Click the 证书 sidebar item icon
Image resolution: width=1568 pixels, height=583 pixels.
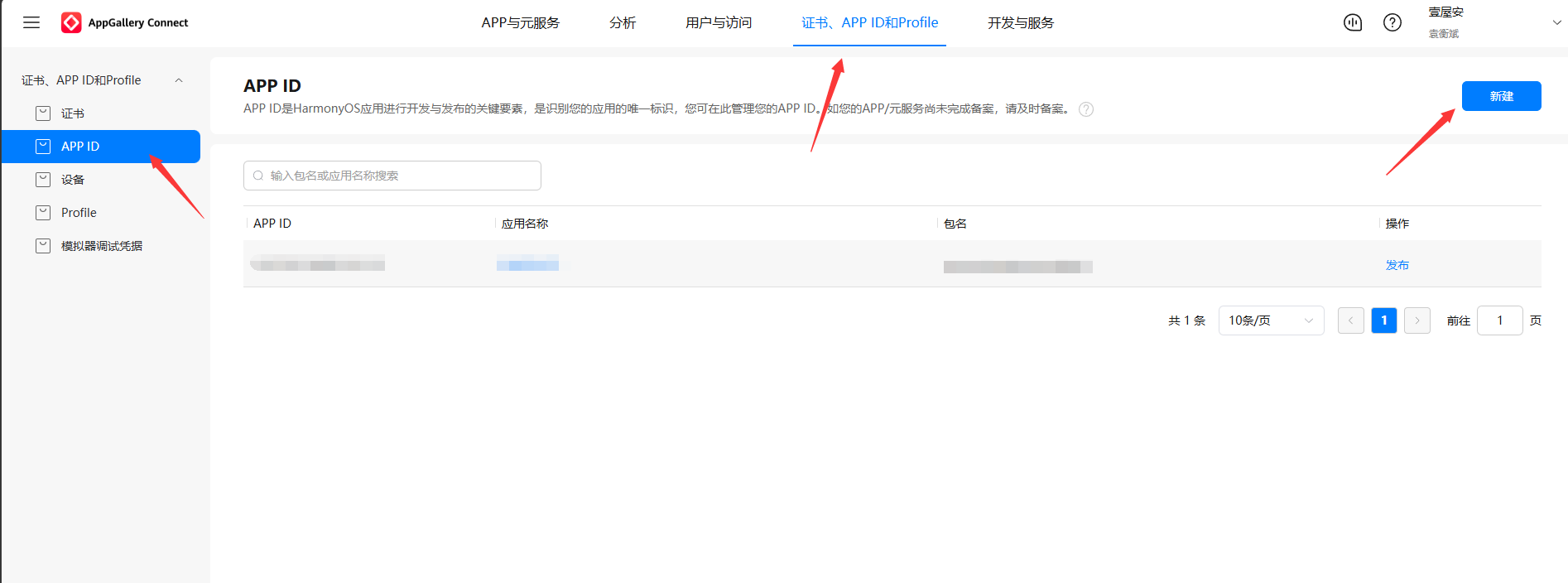tap(43, 113)
